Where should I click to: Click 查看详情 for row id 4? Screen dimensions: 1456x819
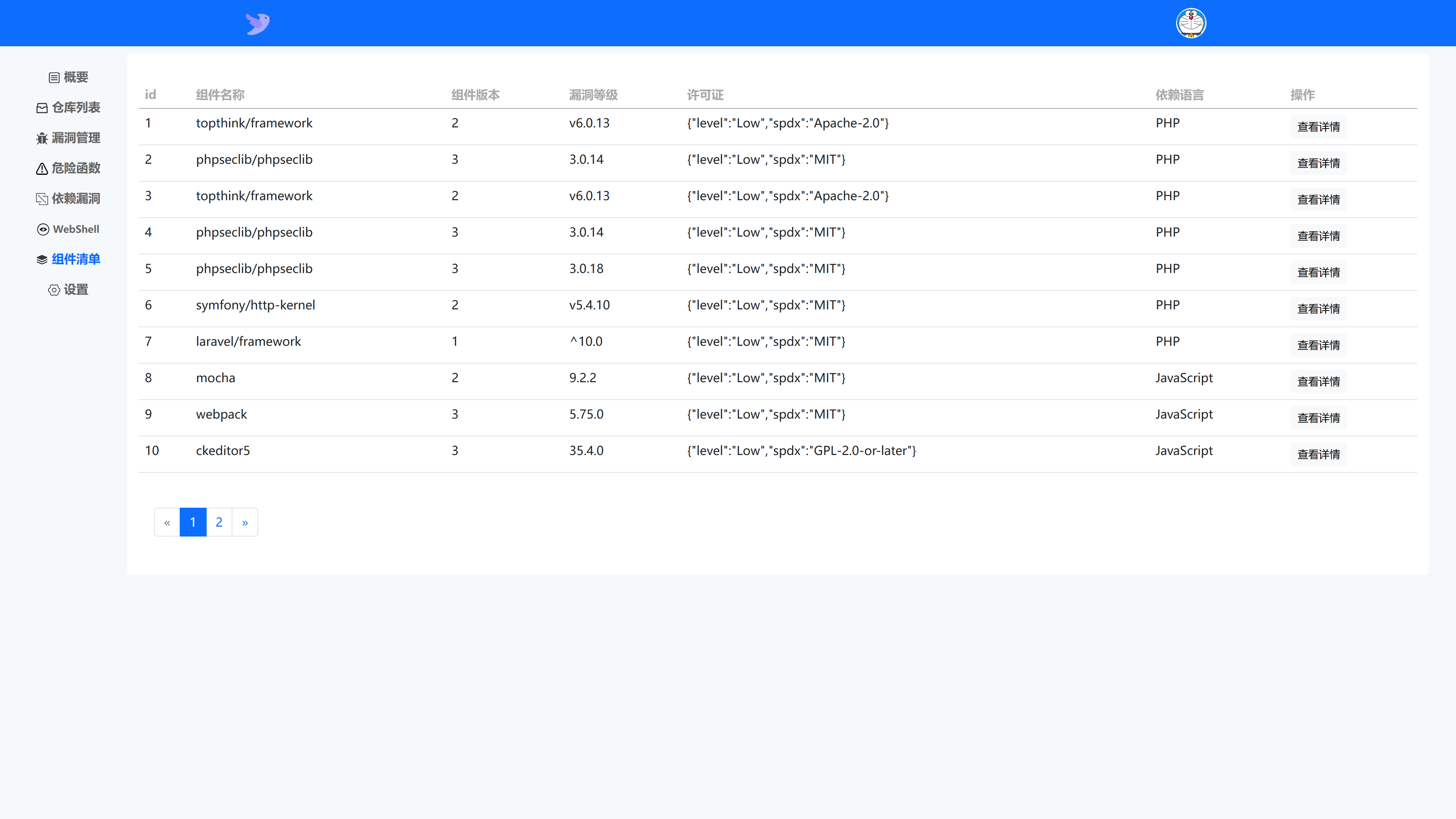coord(1318,236)
